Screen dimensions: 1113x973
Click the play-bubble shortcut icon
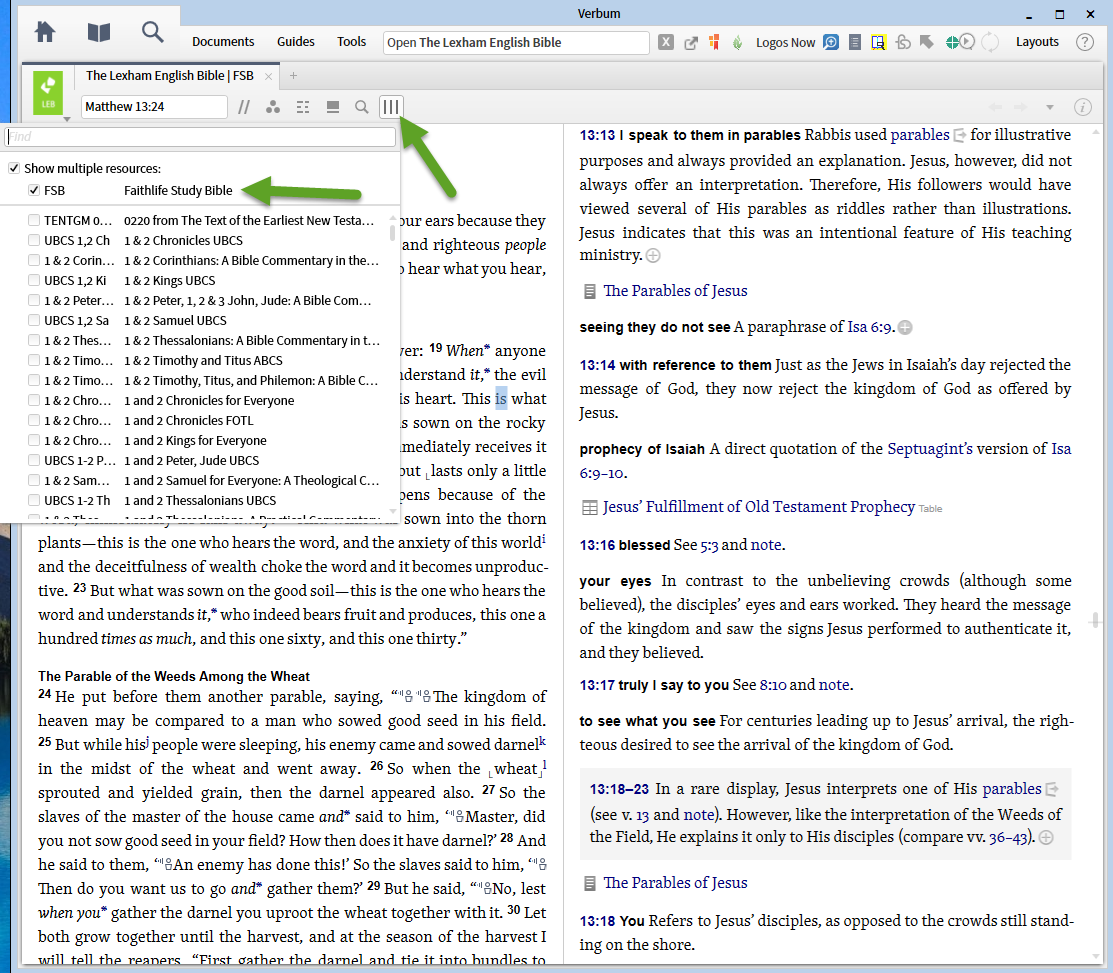[967, 42]
